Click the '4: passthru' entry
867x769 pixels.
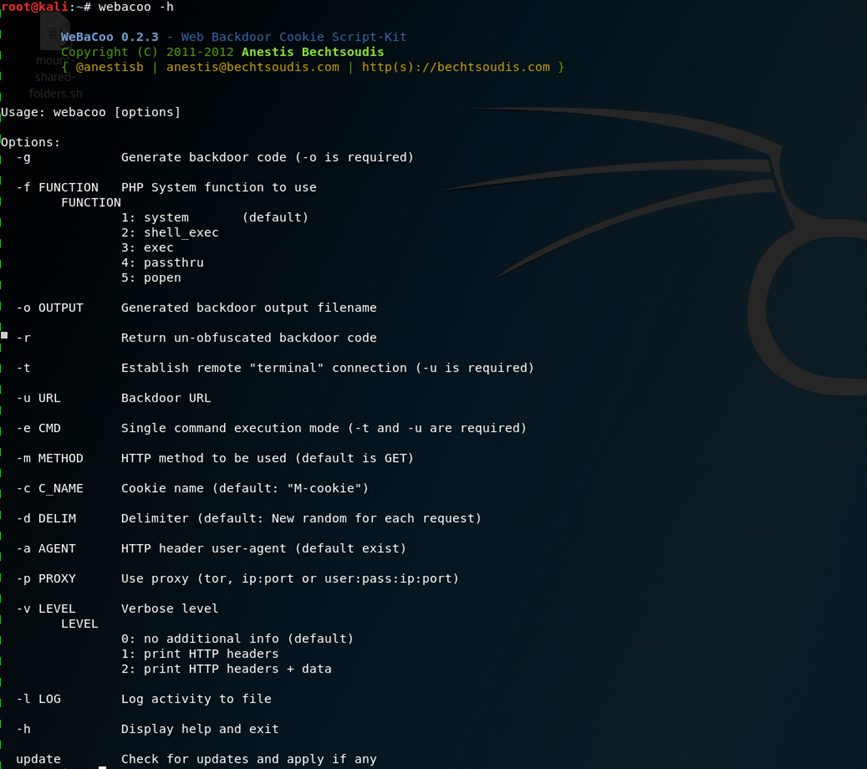coord(163,263)
